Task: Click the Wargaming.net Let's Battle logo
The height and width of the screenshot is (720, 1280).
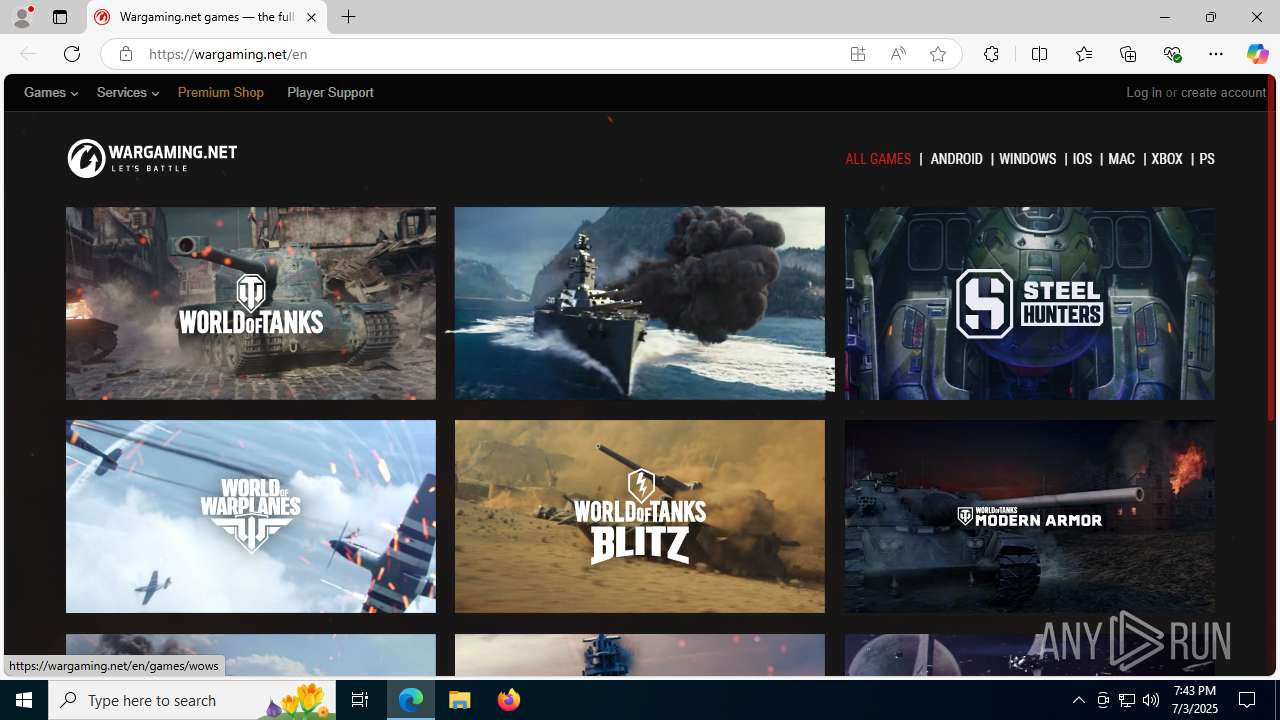Action: pos(152,158)
